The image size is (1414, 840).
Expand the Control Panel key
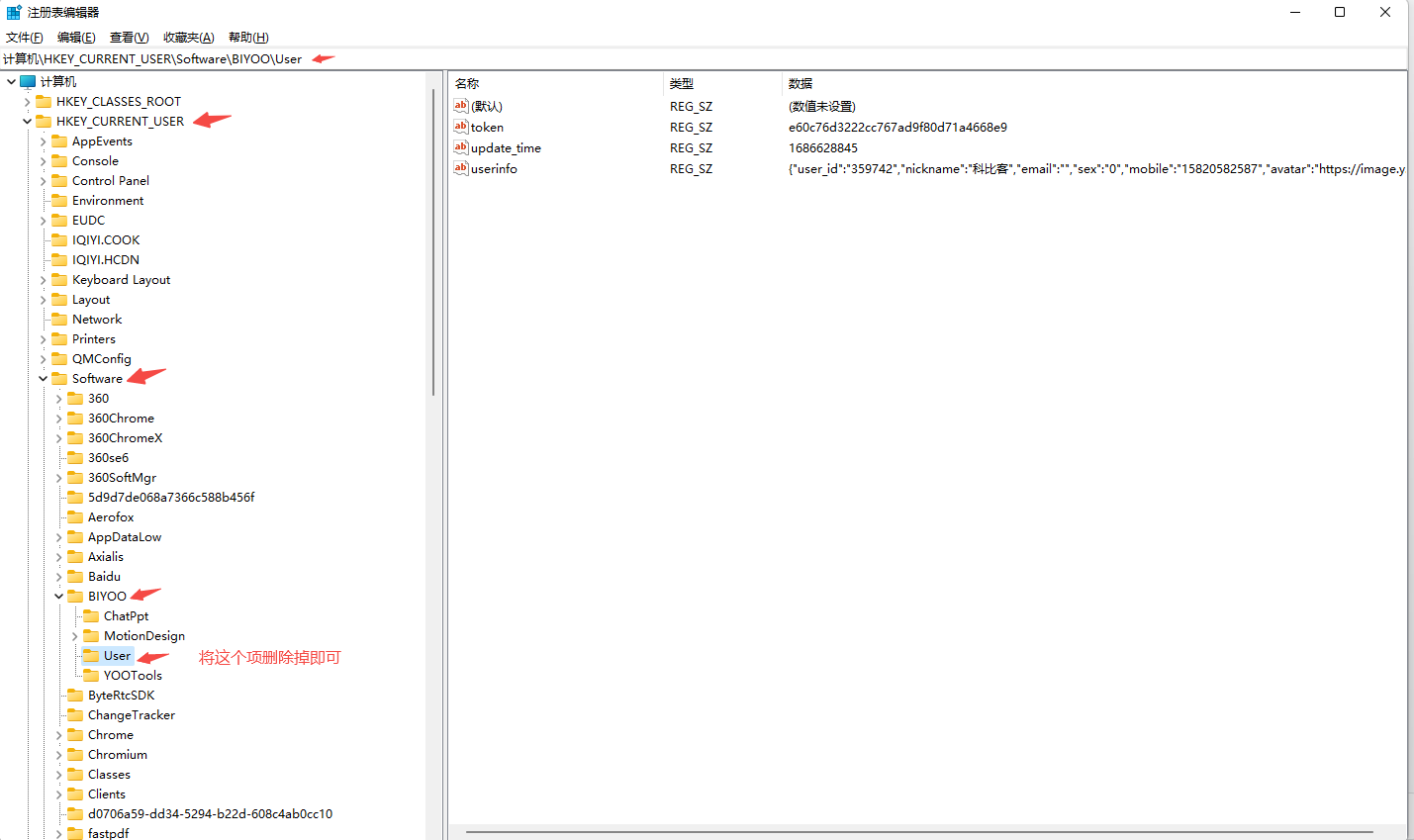pyautogui.click(x=43, y=180)
